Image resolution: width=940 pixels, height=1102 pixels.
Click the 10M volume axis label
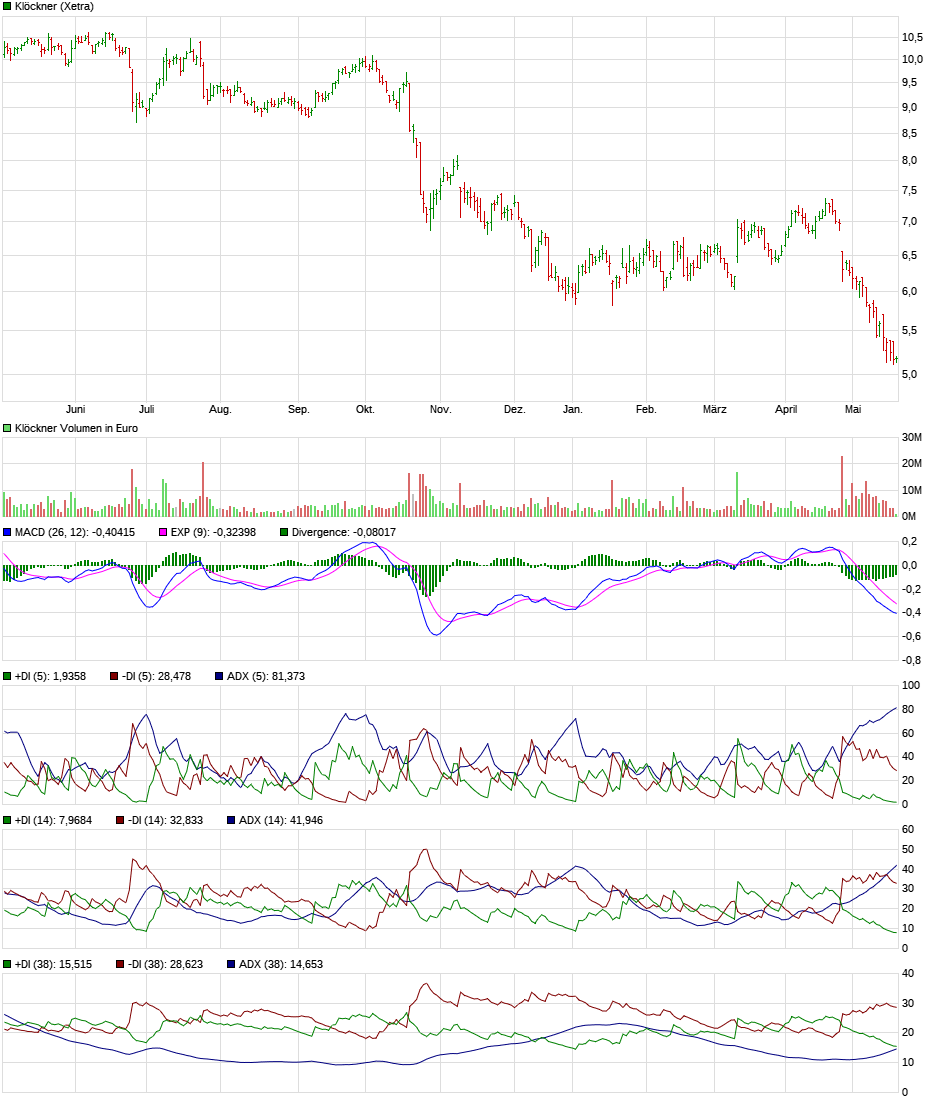point(912,490)
